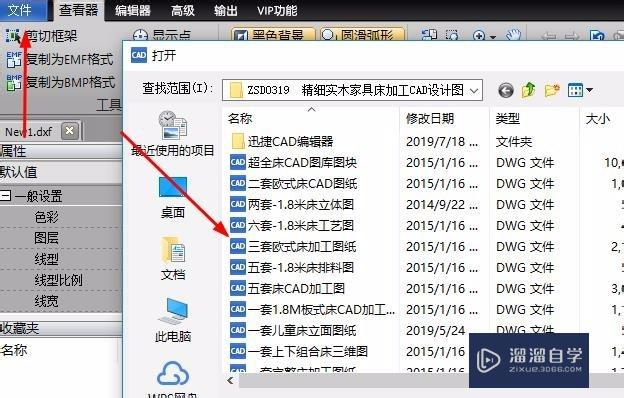
Task: Select the 迅捷CAD编辑器 folder
Action: [282, 141]
